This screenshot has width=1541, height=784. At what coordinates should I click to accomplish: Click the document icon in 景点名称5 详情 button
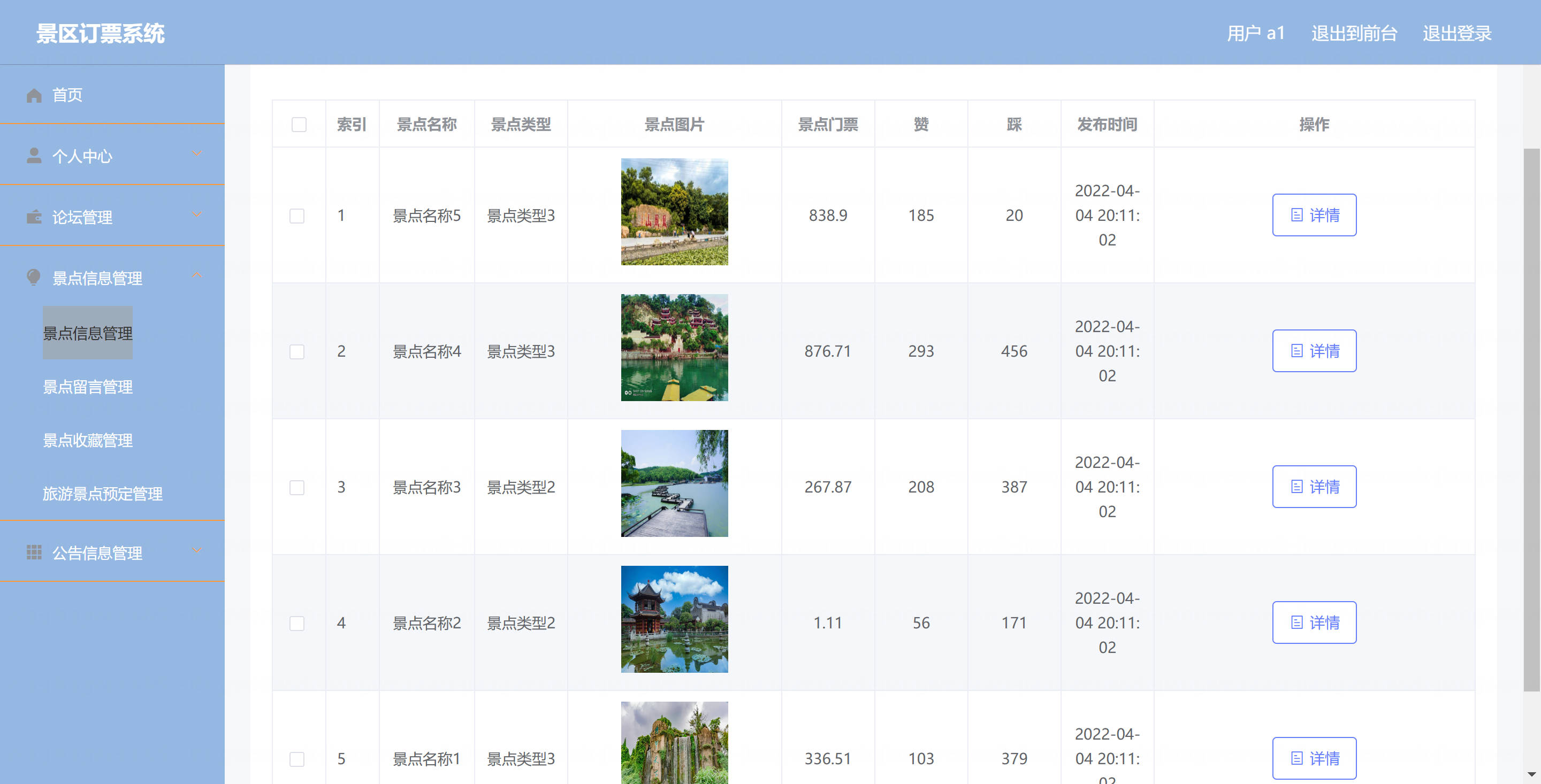(1296, 216)
